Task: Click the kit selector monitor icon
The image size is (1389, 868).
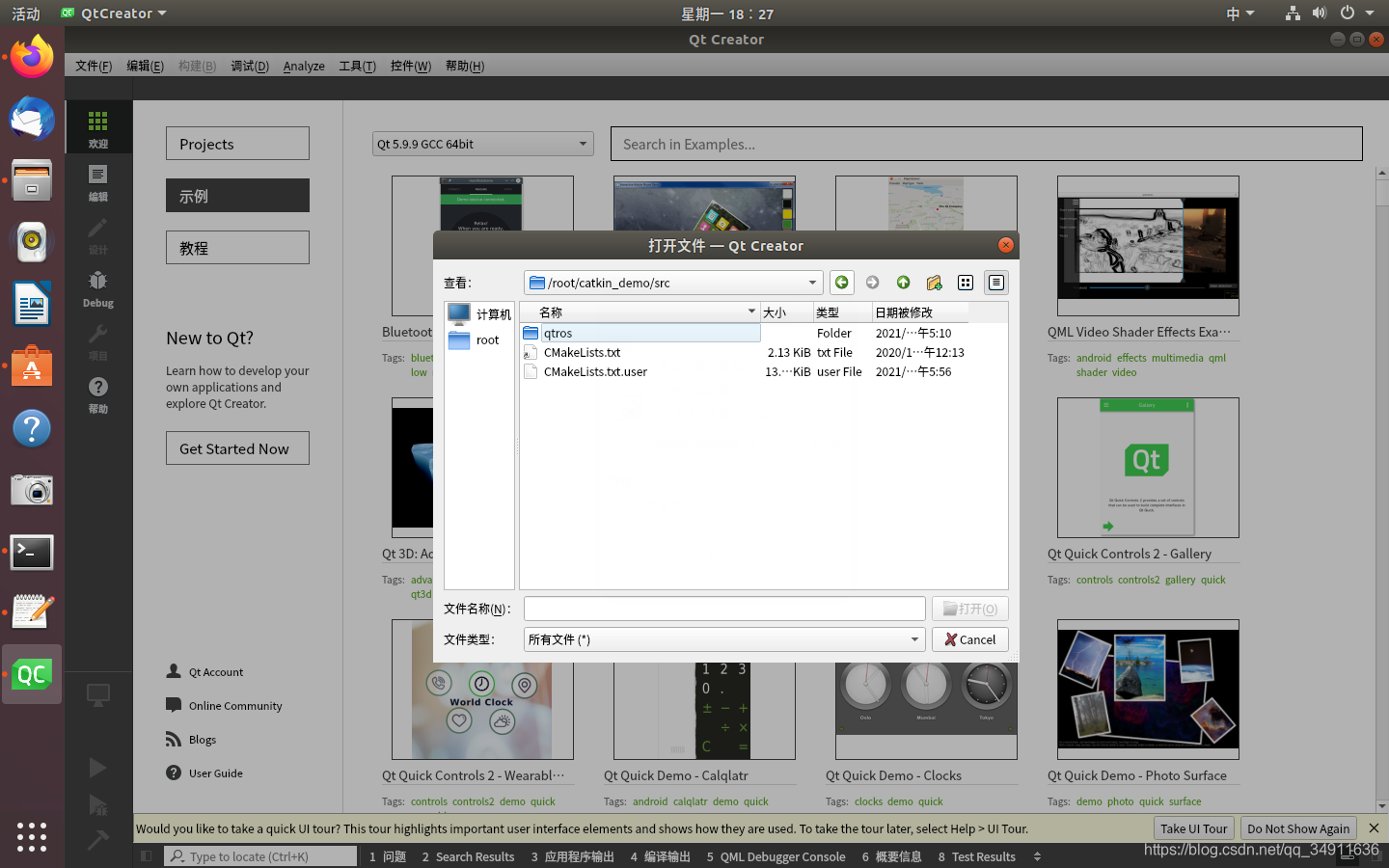Action: tap(98, 695)
